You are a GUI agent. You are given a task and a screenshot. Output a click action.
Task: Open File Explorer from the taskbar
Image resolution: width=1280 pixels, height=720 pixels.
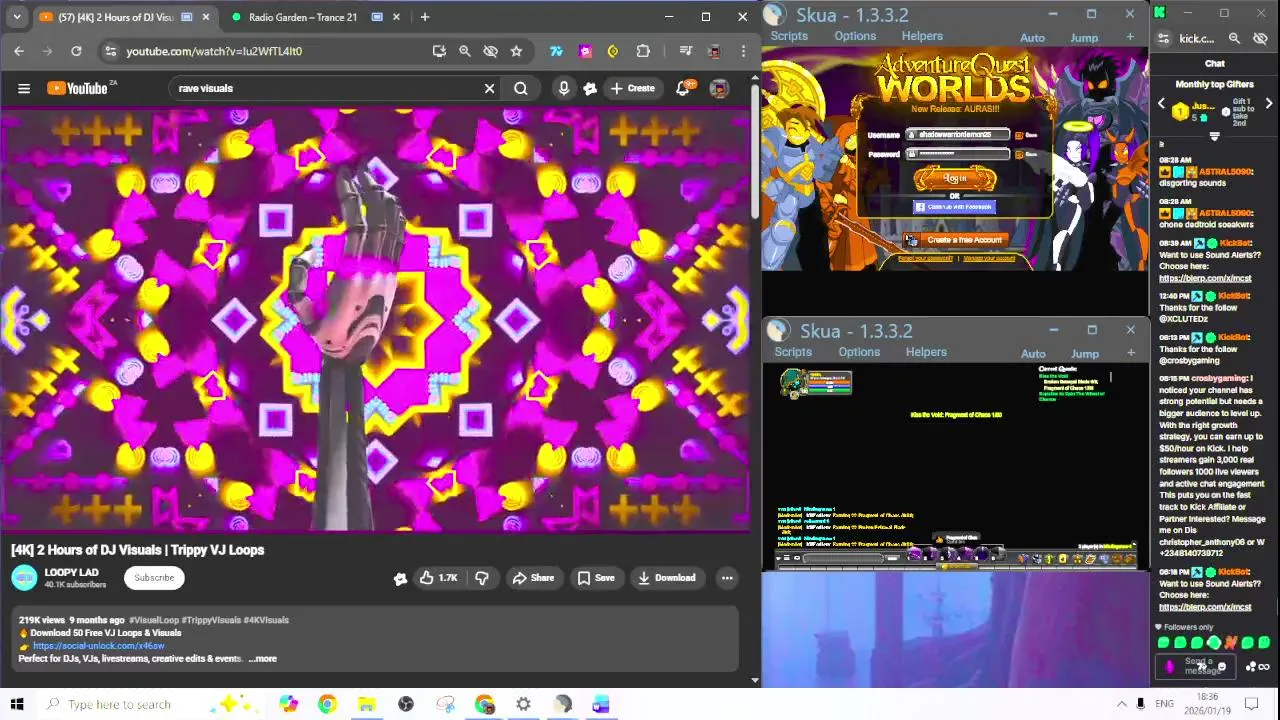coord(366,704)
